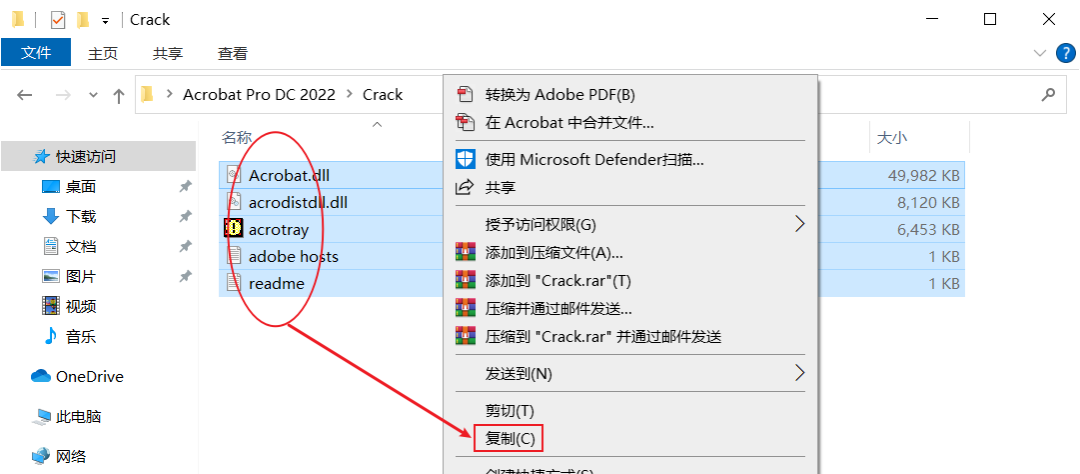The width and height of the screenshot is (1080, 474).
Task: Click the search magnifier icon
Action: coord(1048,94)
